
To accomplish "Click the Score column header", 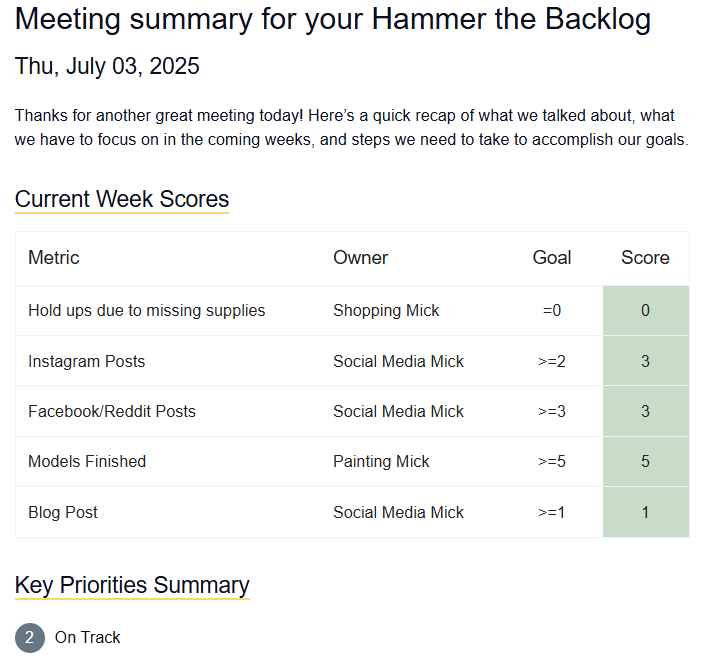I will [x=645, y=258].
